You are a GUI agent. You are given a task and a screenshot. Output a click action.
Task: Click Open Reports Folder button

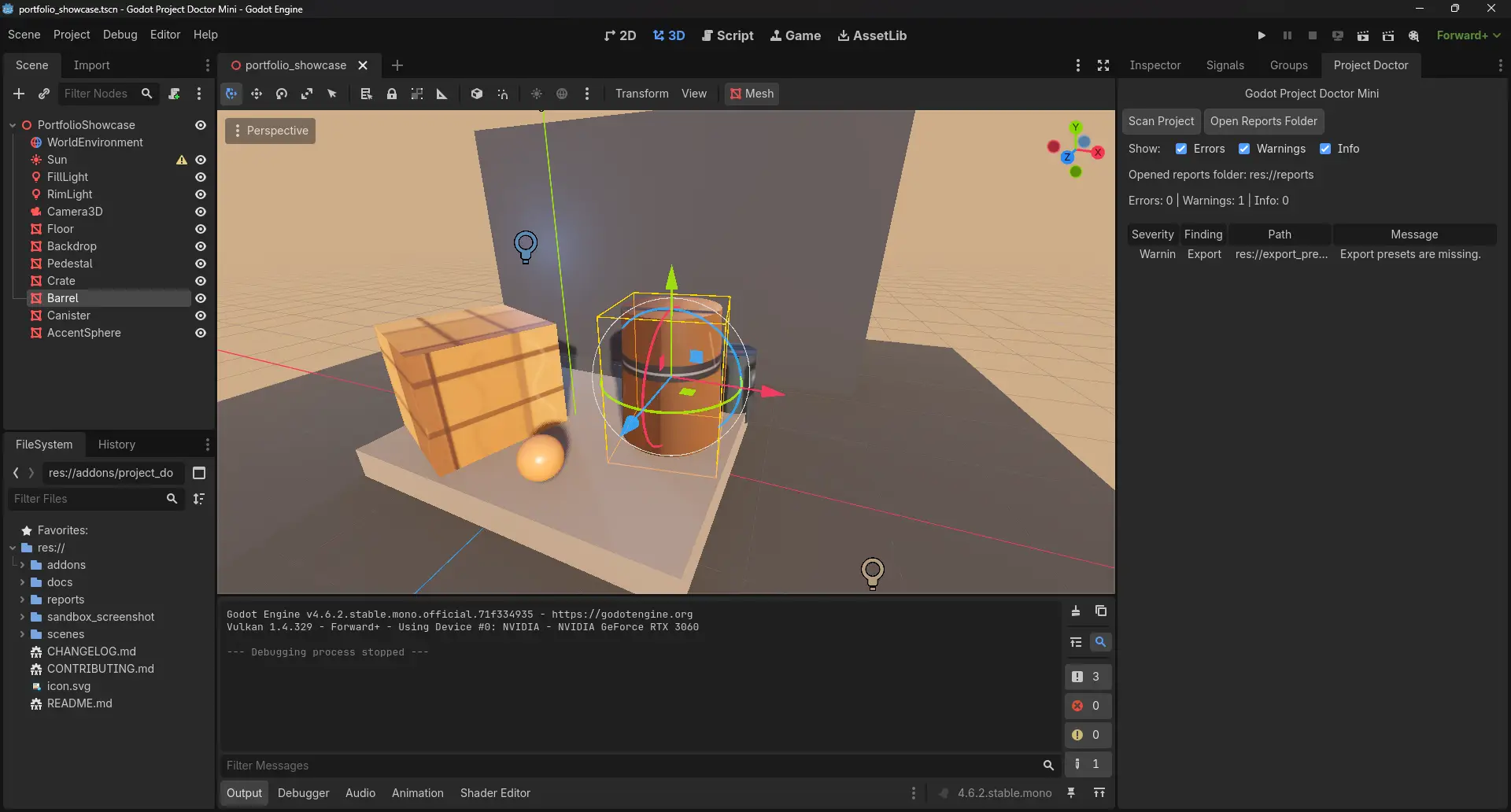1263,121
